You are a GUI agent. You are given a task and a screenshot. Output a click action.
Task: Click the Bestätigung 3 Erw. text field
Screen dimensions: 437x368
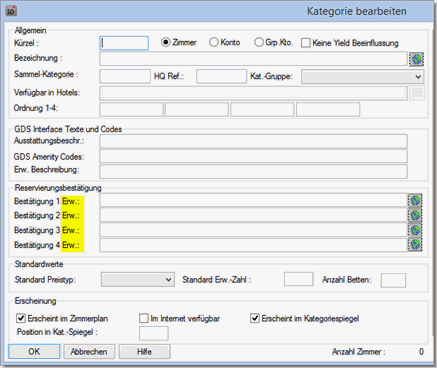[253, 230]
